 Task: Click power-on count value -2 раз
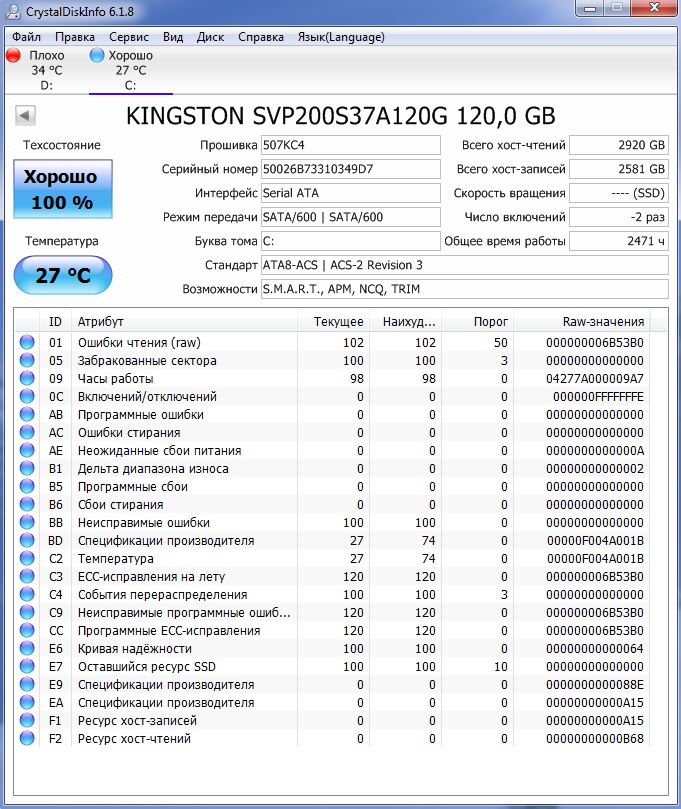(x=619, y=217)
